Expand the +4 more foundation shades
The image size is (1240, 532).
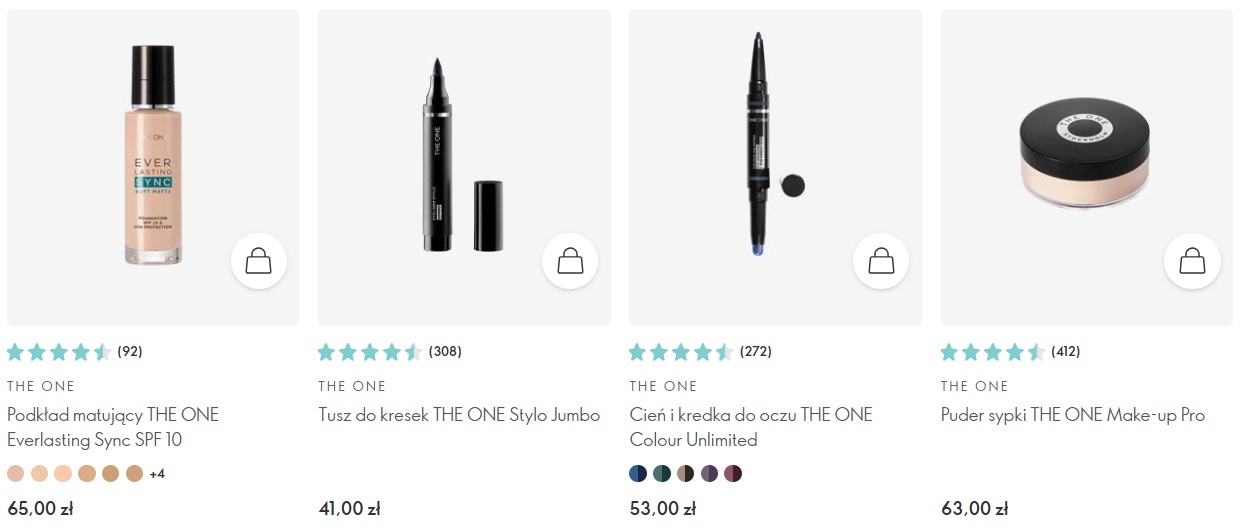pos(157,473)
